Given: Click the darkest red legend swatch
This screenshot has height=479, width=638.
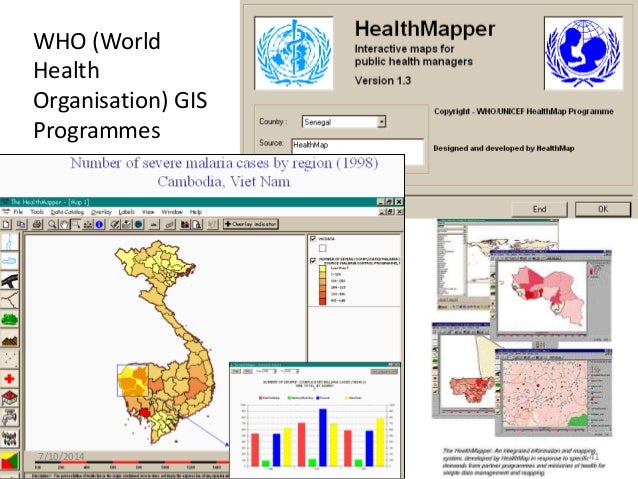Looking at the screenshot, I should coord(323,301).
